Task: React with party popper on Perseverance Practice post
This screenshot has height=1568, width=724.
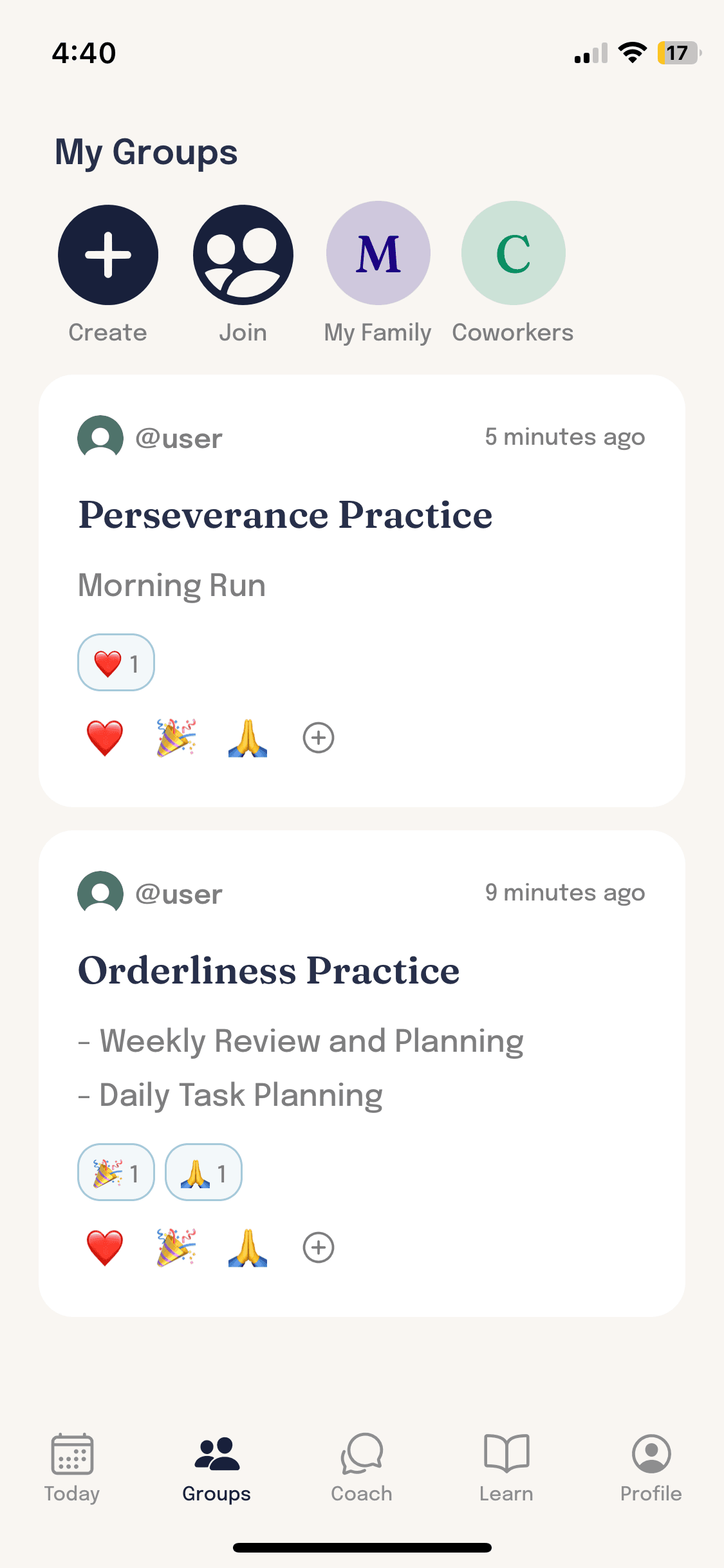Action: click(x=176, y=738)
